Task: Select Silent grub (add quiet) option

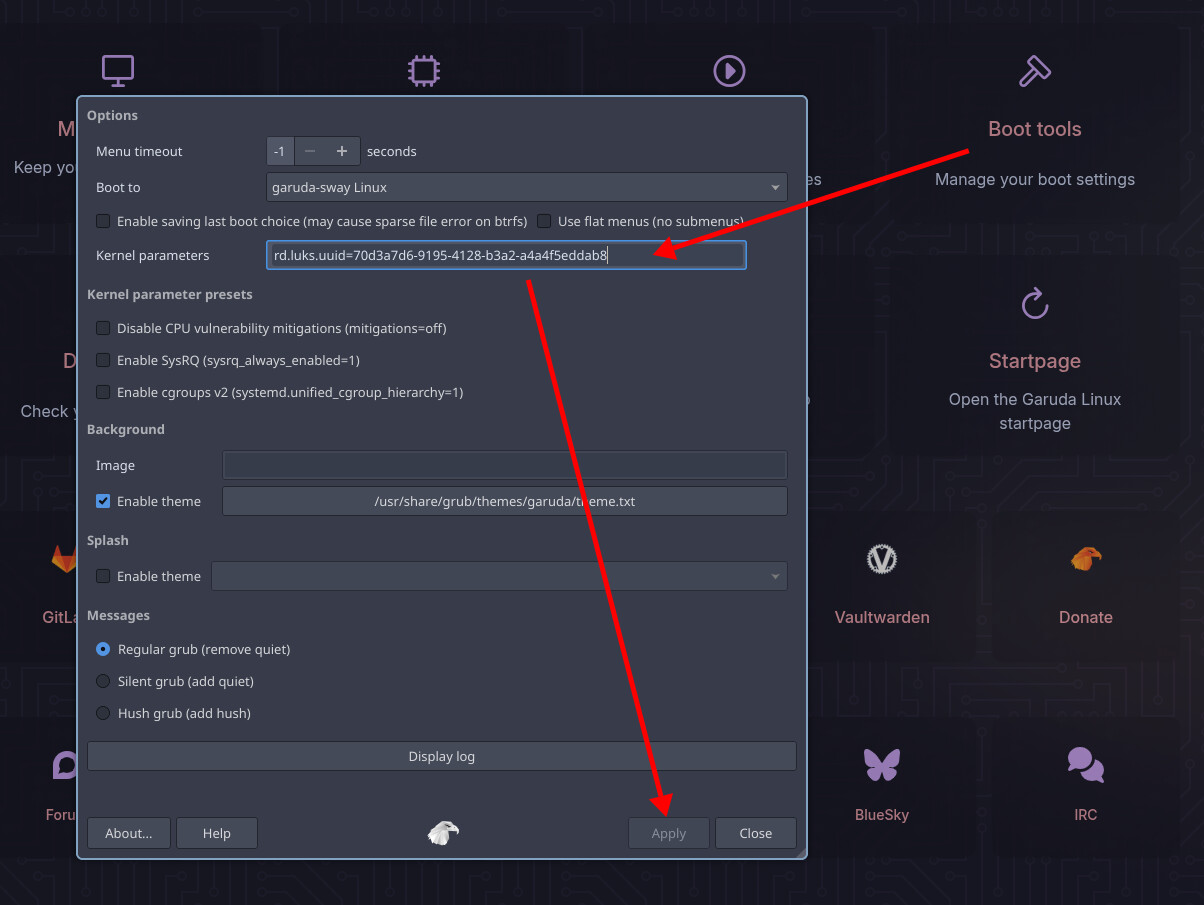Action: coord(103,681)
